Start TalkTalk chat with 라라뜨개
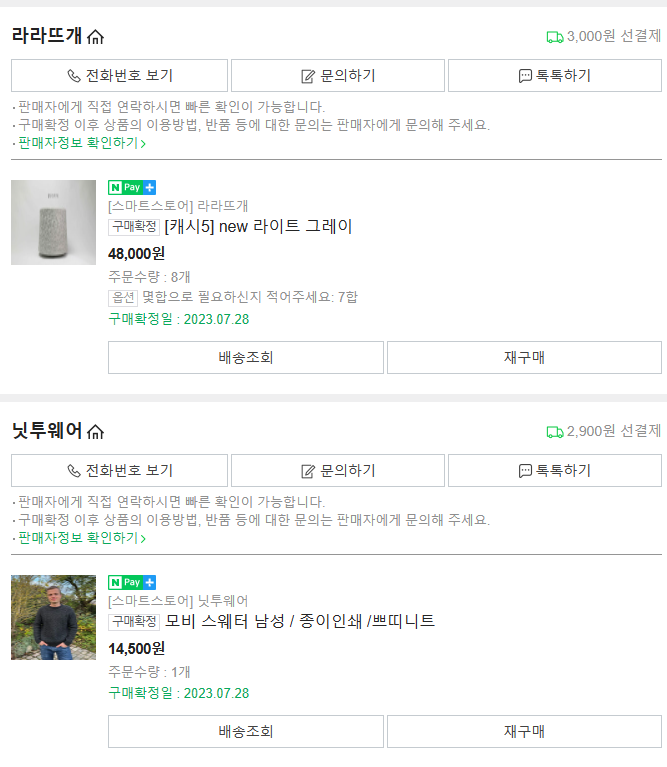This screenshot has height=767, width=667. point(554,76)
